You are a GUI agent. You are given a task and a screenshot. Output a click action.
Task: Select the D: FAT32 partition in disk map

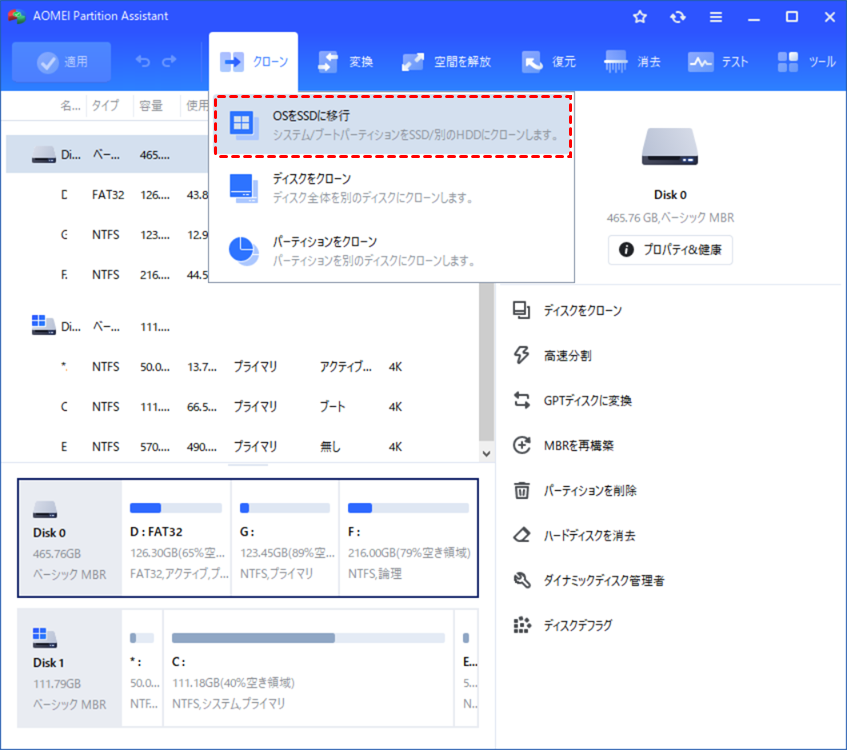pyautogui.click(x=177, y=538)
